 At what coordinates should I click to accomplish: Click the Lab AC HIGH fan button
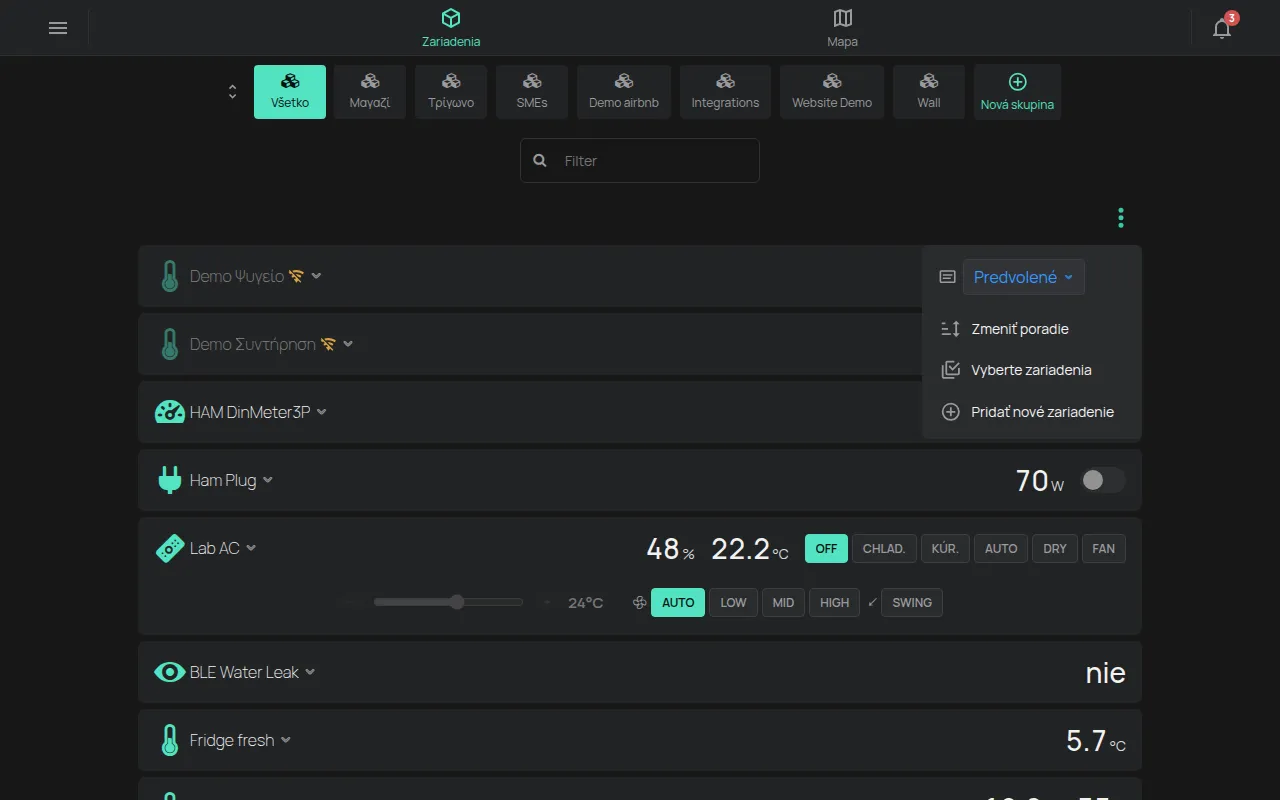[834, 603]
